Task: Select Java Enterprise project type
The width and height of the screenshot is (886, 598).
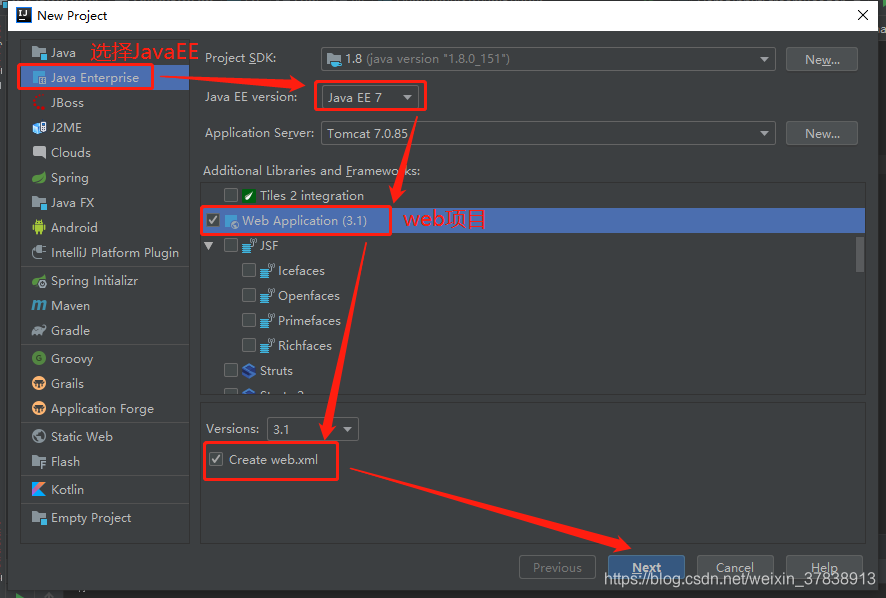Action: pos(105,78)
